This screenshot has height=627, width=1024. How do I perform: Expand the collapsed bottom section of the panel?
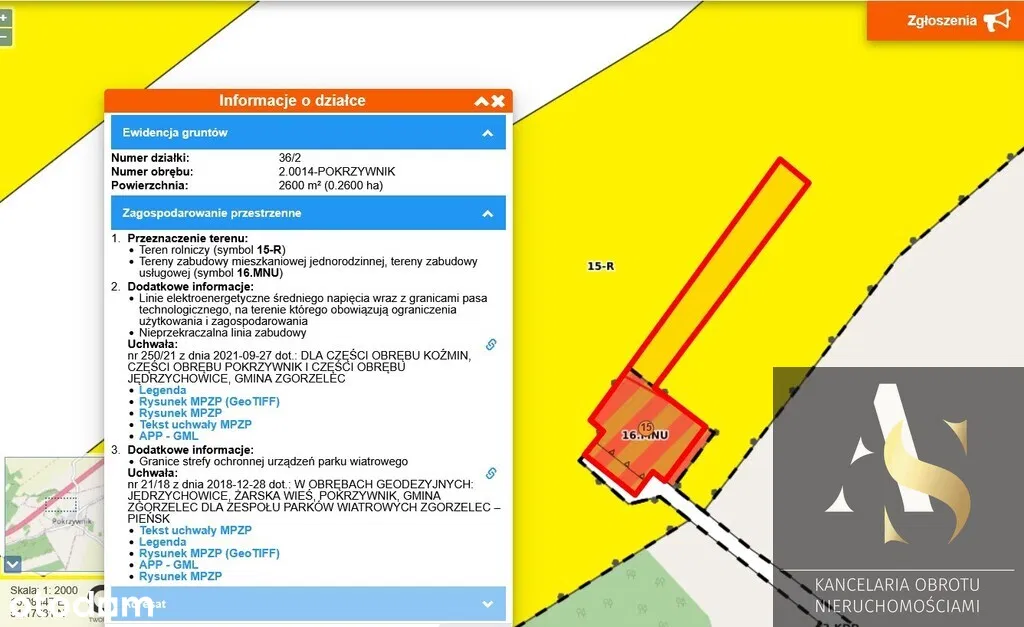487,604
